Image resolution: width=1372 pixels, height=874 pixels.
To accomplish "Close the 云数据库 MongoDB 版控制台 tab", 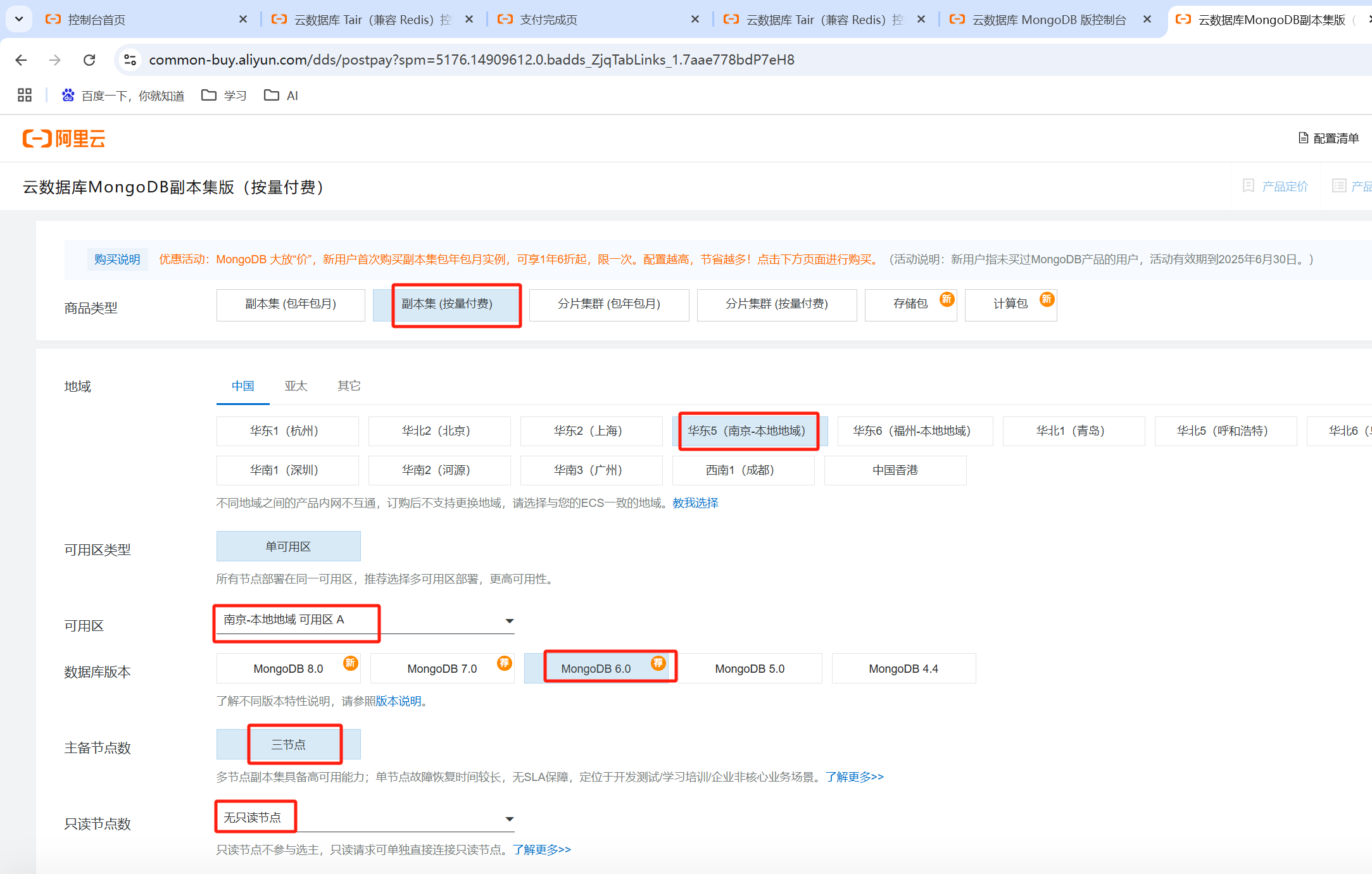I will tap(1147, 20).
